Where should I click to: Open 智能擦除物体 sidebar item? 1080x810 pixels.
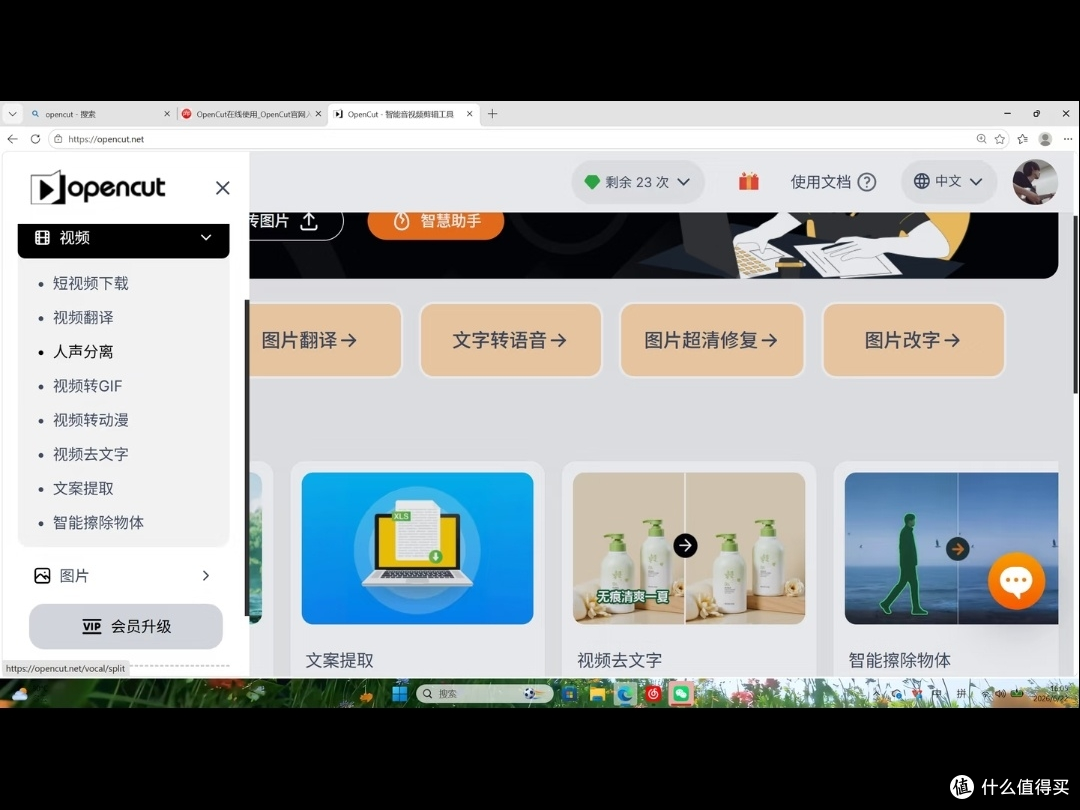click(x=98, y=523)
